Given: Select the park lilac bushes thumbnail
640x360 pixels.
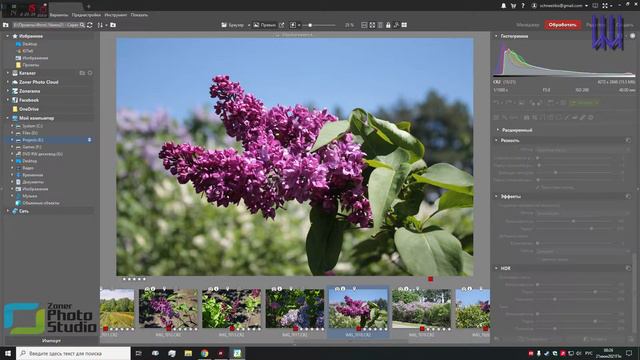Looking at the screenshot, I should tap(422, 308).
